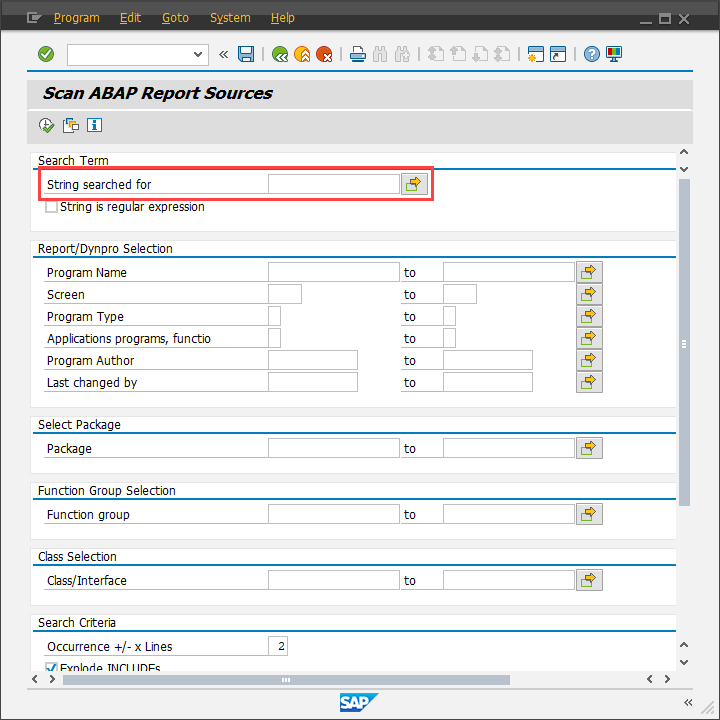Click the Class/Interface from field
This screenshot has width=720, height=720.
click(x=334, y=580)
